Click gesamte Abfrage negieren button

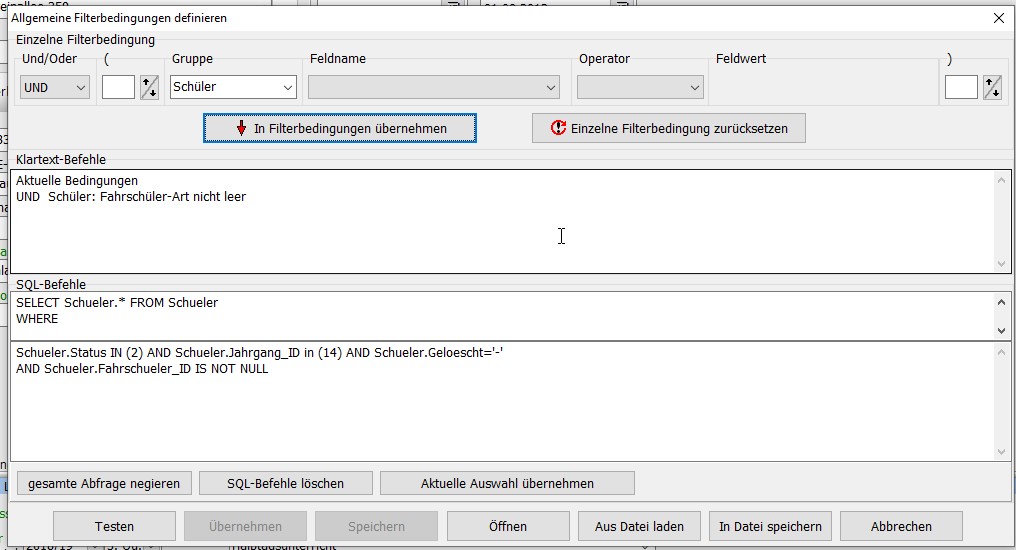(x=104, y=483)
